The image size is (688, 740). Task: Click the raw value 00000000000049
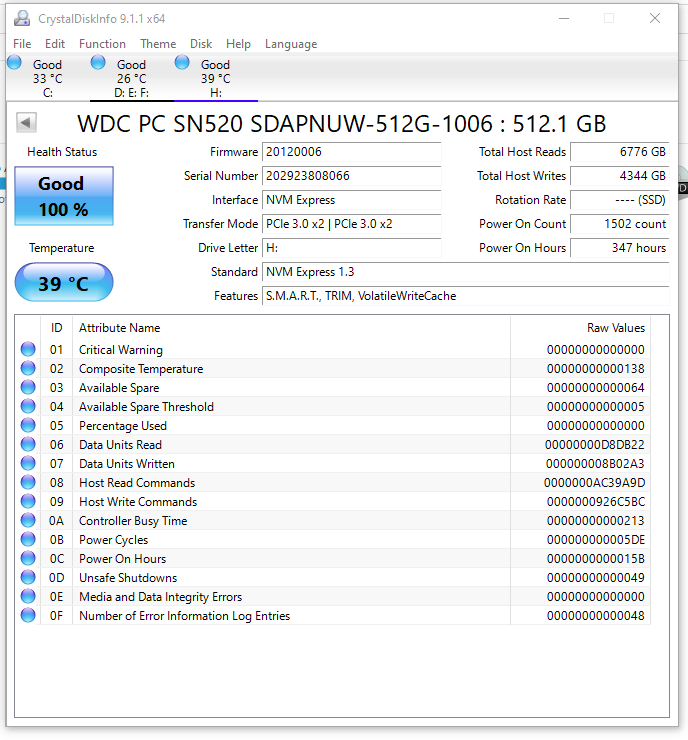(x=596, y=578)
